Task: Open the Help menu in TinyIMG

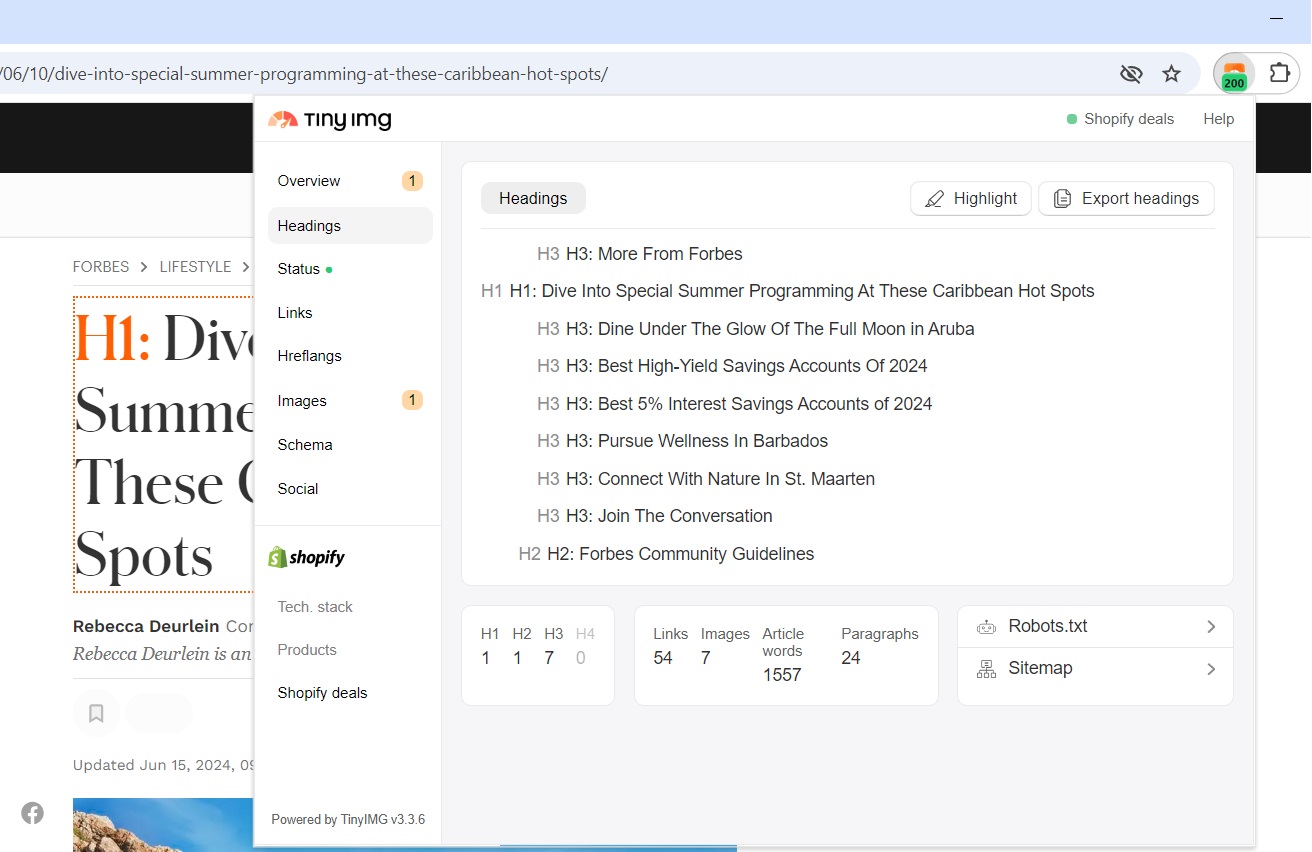Action: [1218, 118]
